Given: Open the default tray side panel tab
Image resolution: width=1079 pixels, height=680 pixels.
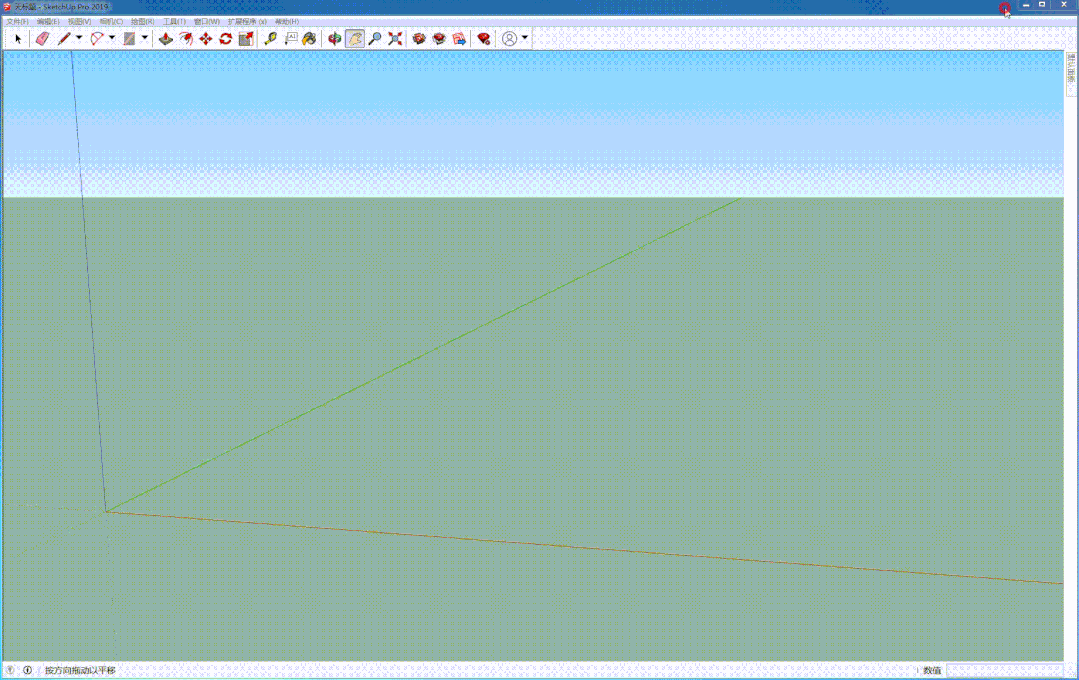Looking at the screenshot, I should tap(1070, 76).
